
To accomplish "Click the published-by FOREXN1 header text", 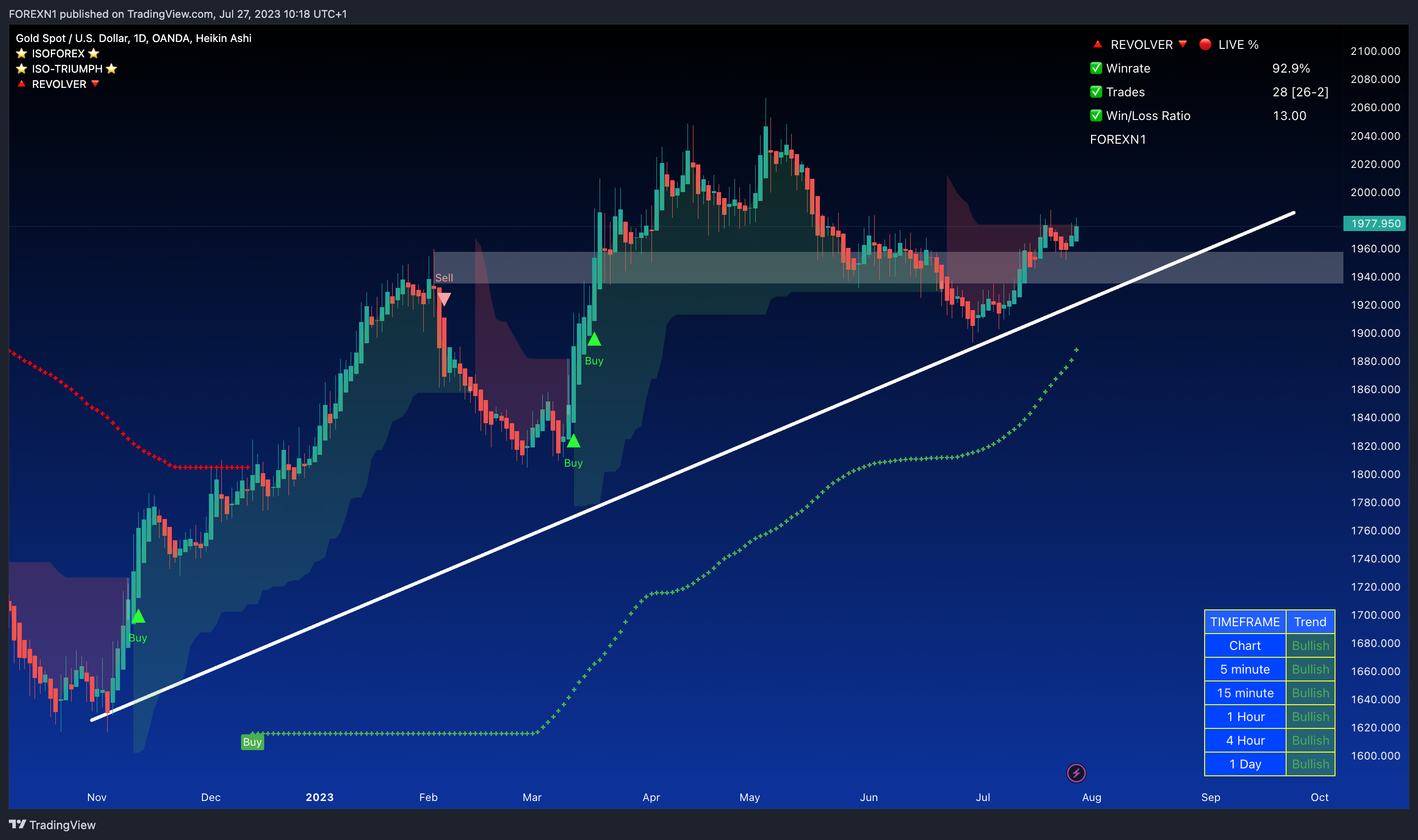I will click(x=178, y=14).
